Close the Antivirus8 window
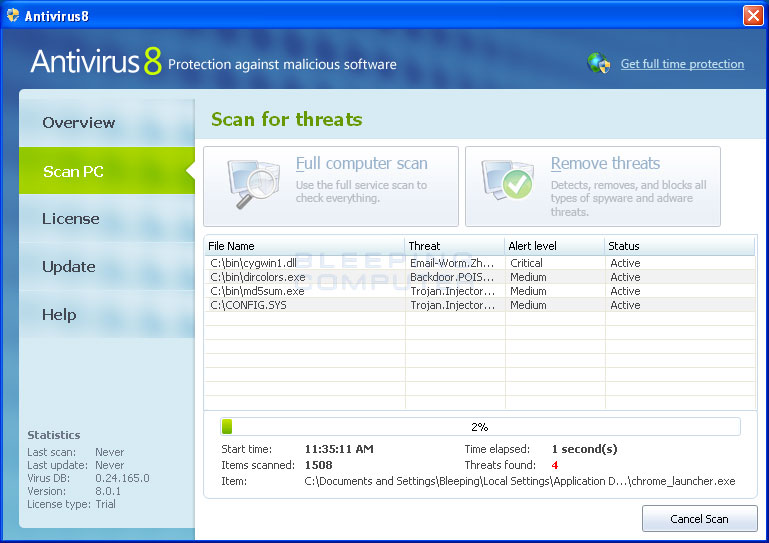This screenshot has height=543, width=769. [x=753, y=15]
